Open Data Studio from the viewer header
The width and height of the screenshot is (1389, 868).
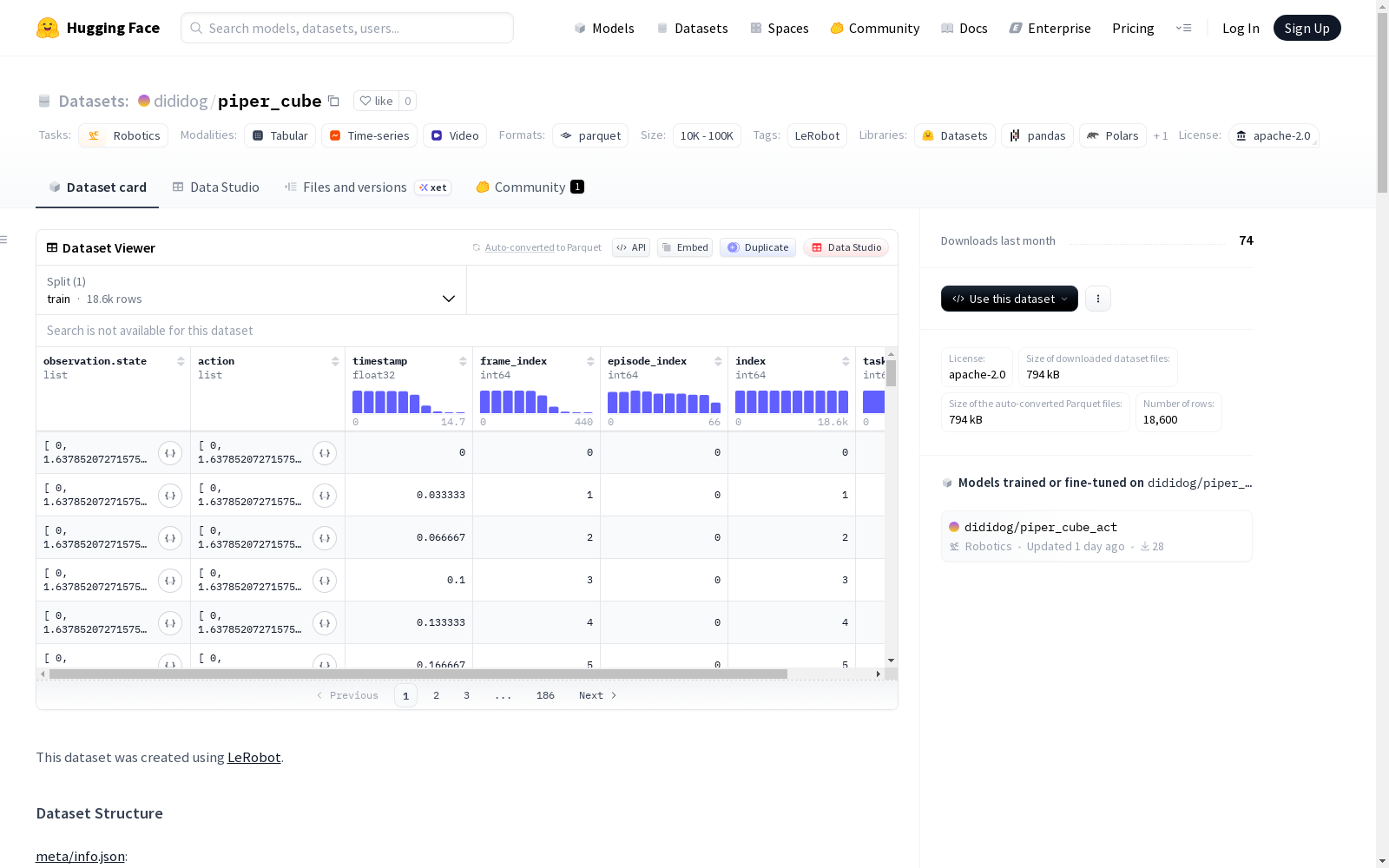(x=846, y=247)
